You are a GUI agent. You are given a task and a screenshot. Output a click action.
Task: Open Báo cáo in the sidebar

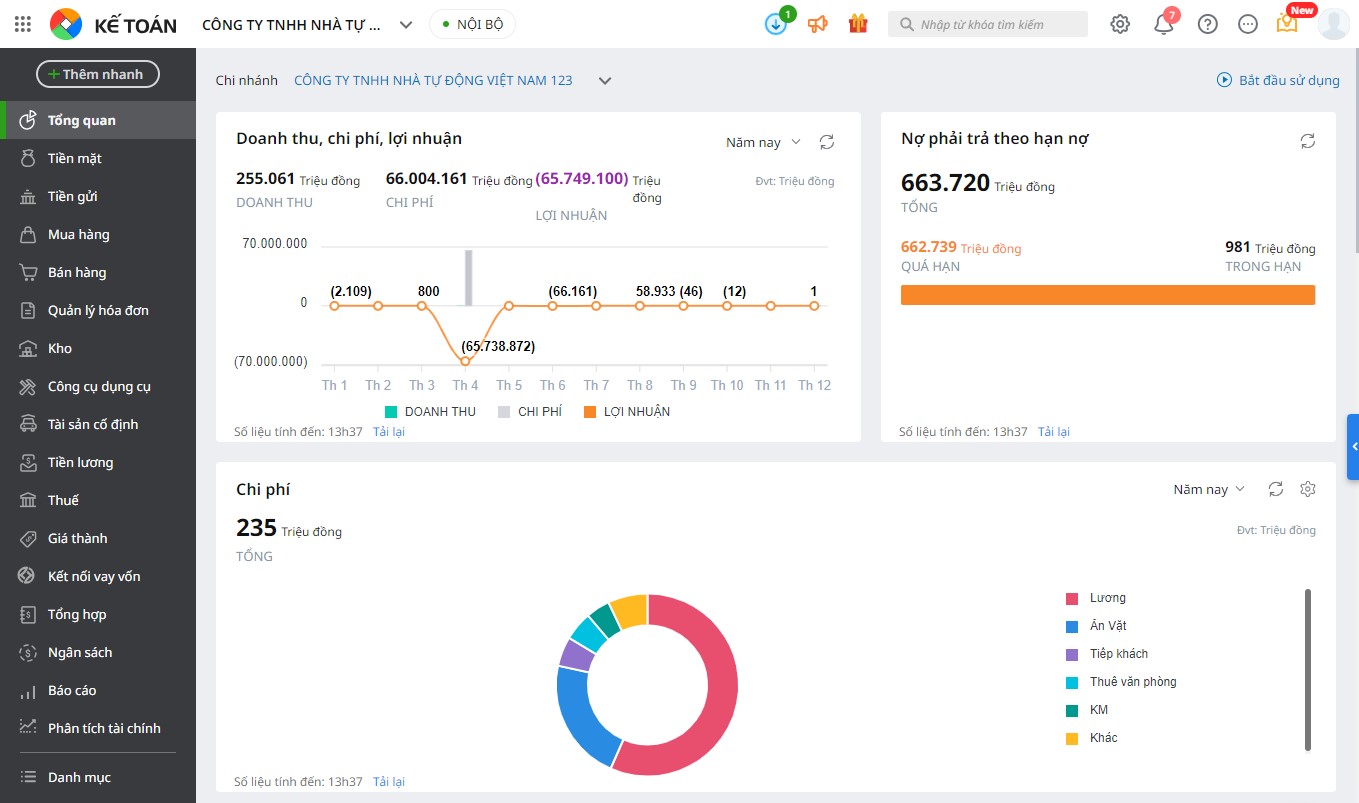coord(98,690)
